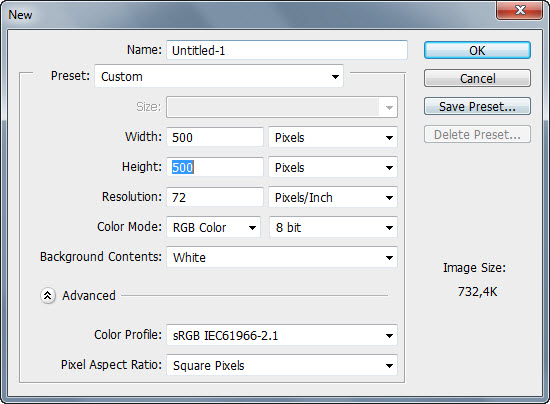Close the New dialog window
The width and height of the screenshot is (550, 404).
click(519, 10)
